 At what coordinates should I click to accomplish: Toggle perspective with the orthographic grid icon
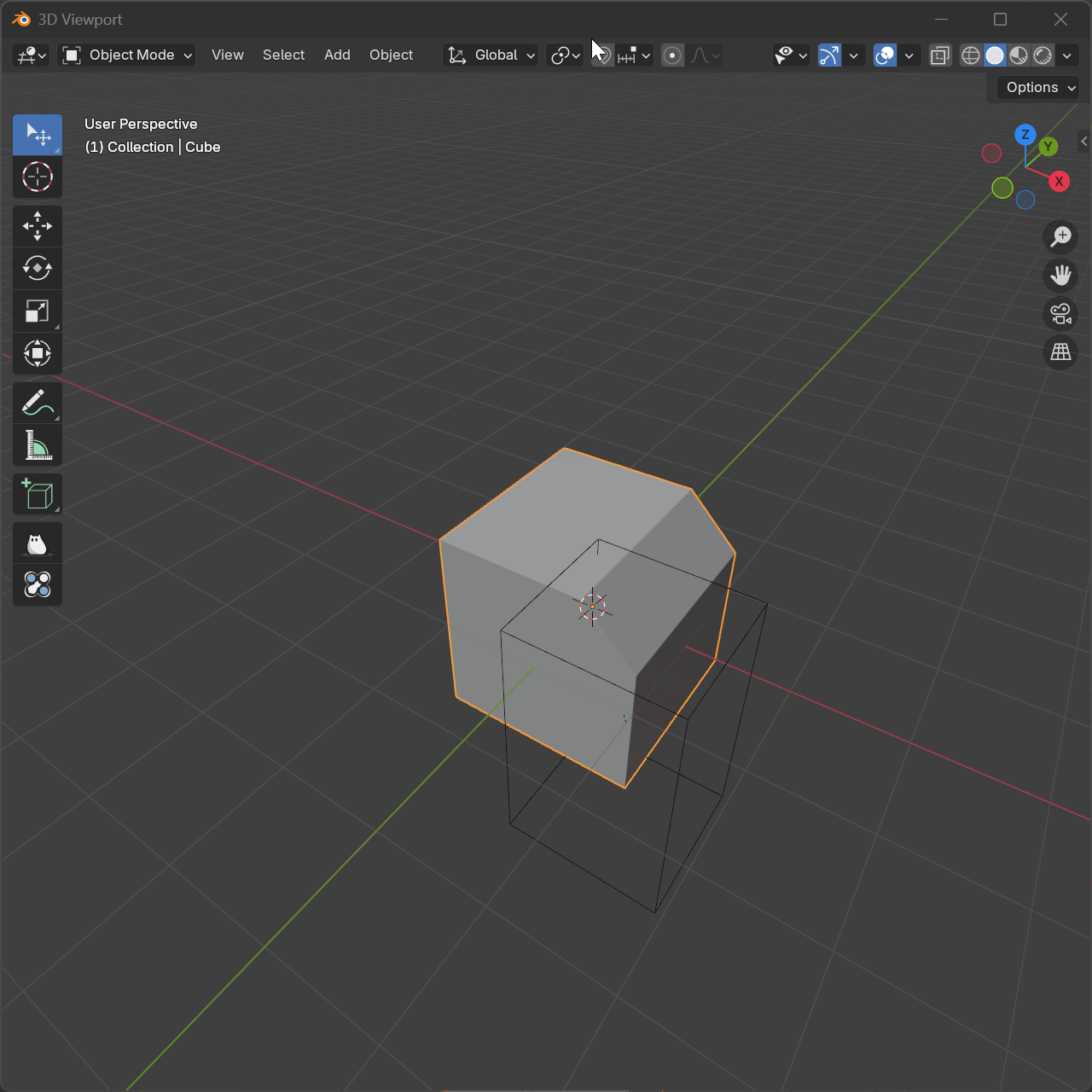point(1060,351)
